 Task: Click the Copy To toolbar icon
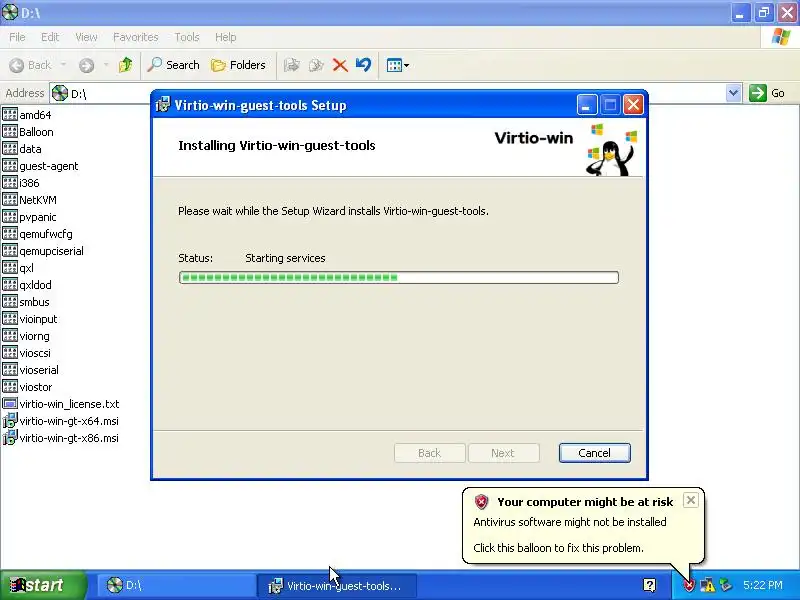click(x=316, y=65)
